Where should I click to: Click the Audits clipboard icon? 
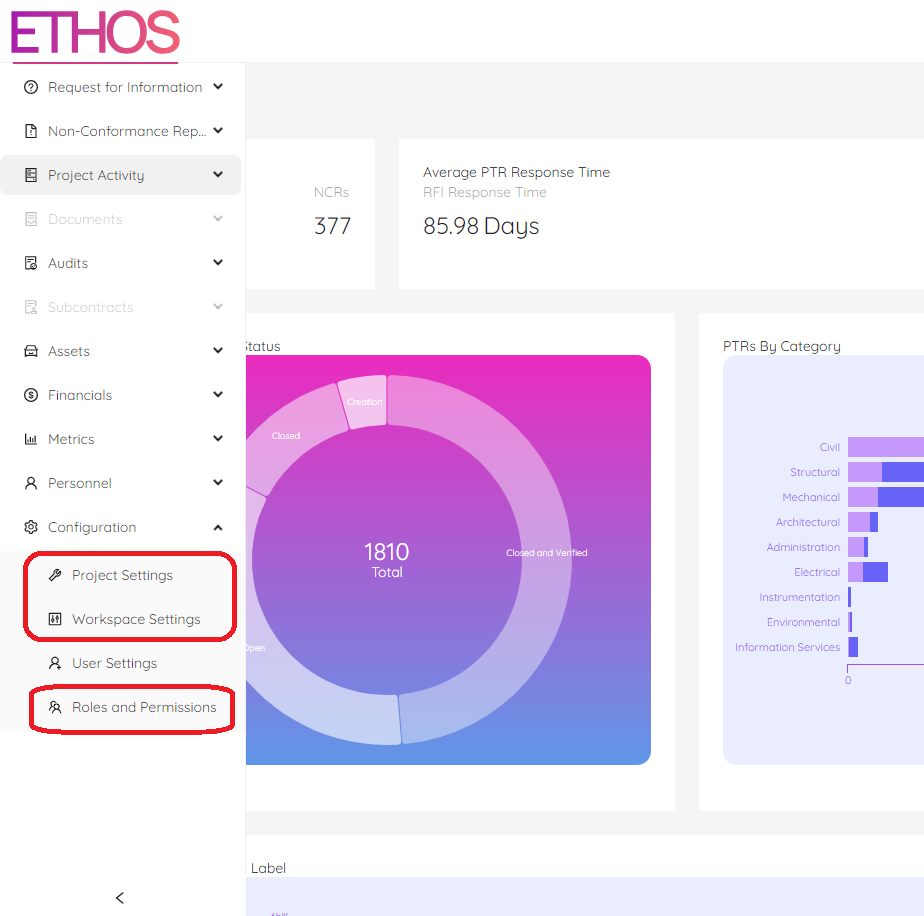click(x=30, y=264)
